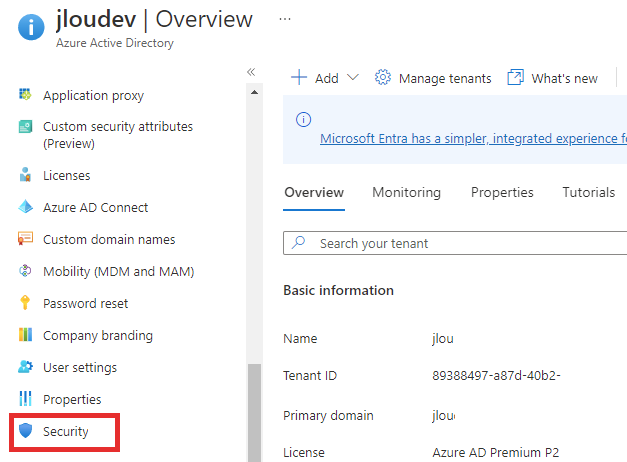Switch to the Overview tab
Viewport: 627px width, 462px height.
pyautogui.click(x=314, y=192)
